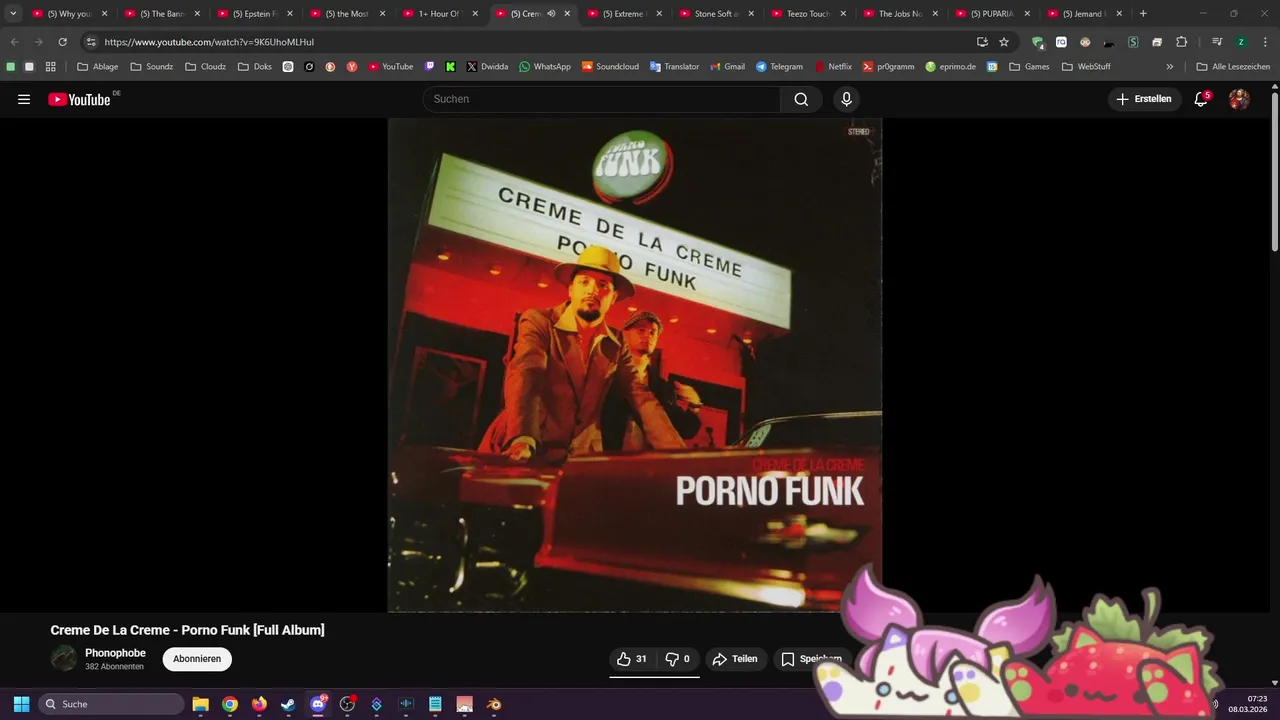Open Discord from the taskbar
Image resolution: width=1280 pixels, height=720 pixels.
pos(318,704)
